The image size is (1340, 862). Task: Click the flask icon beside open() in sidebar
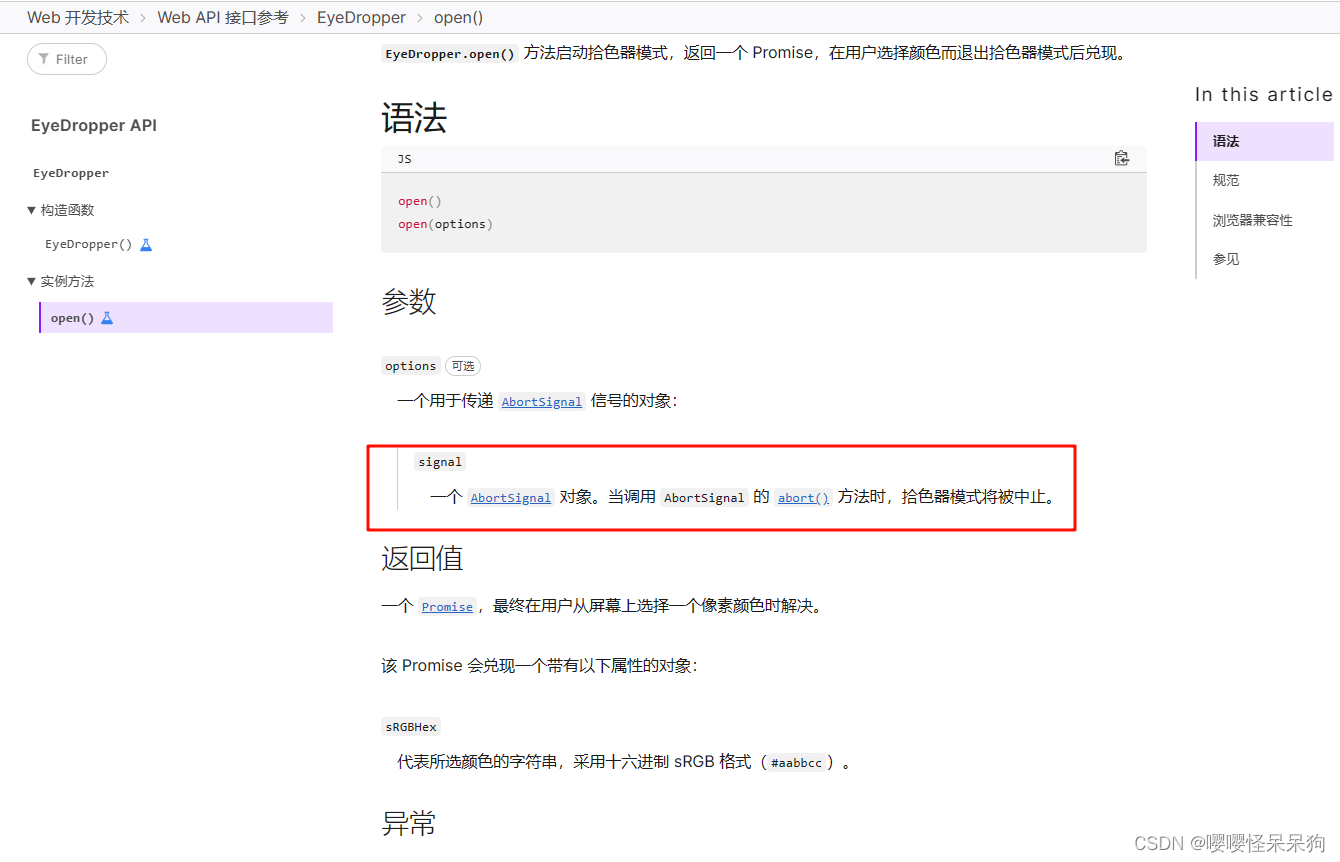pyautogui.click(x=107, y=318)
